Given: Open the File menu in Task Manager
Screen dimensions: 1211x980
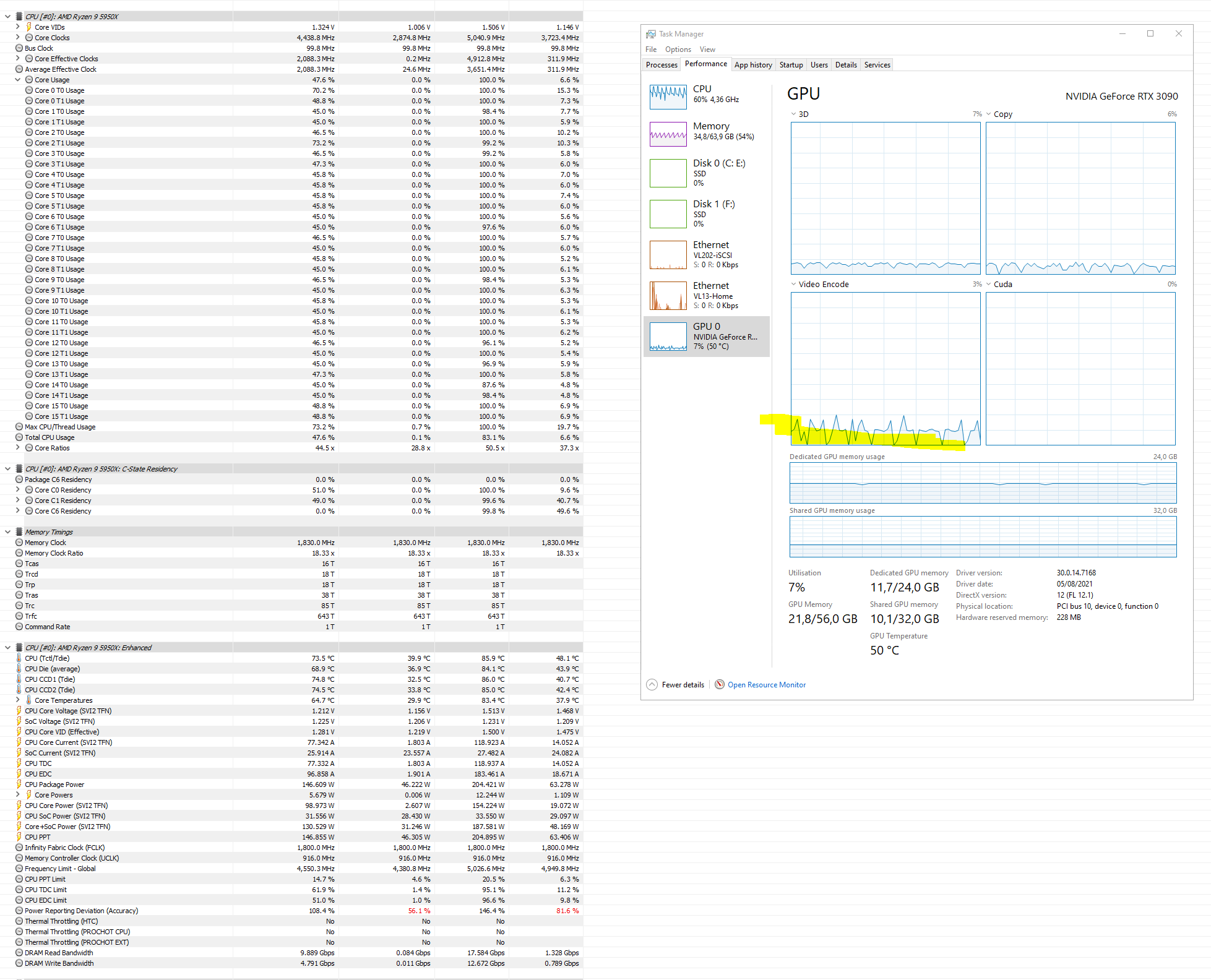Looking at the screenshot, I should point(651,49).
